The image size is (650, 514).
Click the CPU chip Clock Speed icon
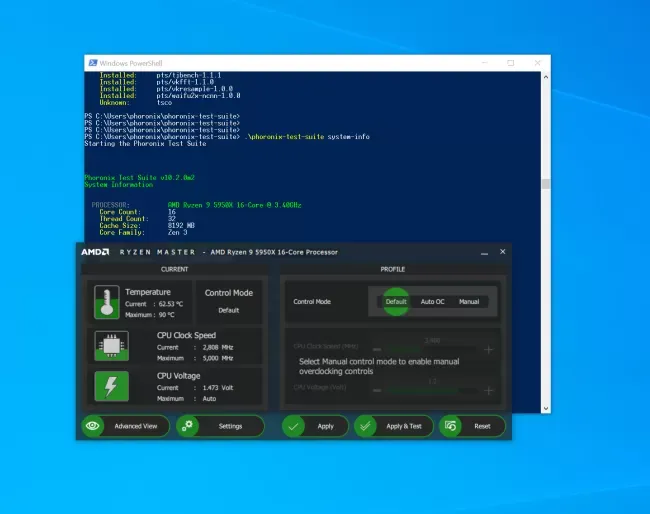[x=112, y=346]
